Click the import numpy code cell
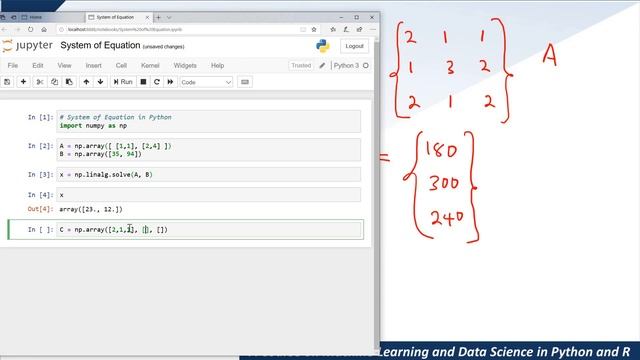The width and height of the screenshot is (640, 360). click(209, 121)
